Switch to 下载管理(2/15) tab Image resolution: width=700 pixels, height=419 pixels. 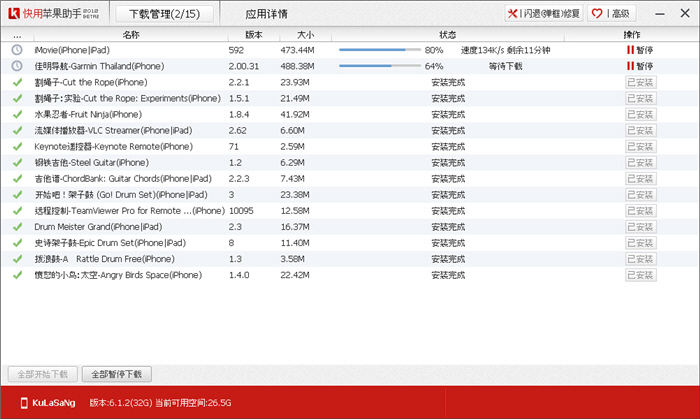tap(164, 14)
